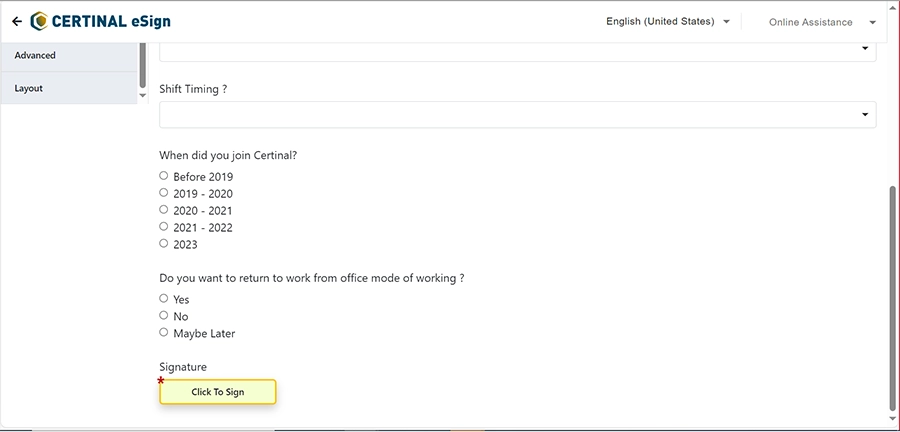Select the Before 2019 radio button

point(164,176)
